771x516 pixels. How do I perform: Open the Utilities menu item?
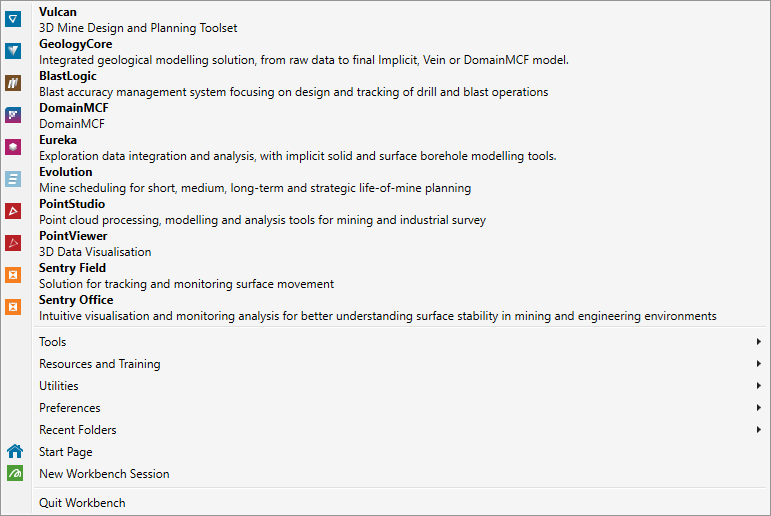click(x=58, y=386)
